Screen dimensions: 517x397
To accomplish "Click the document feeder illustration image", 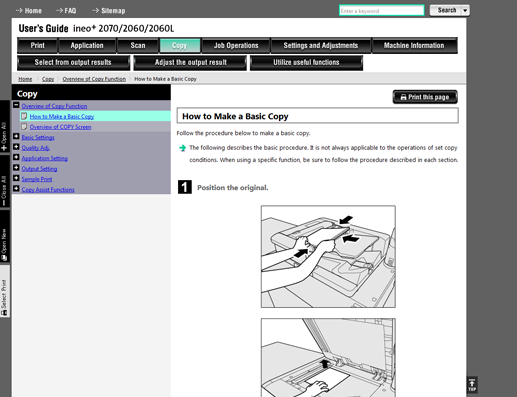I will click(328, 256).
